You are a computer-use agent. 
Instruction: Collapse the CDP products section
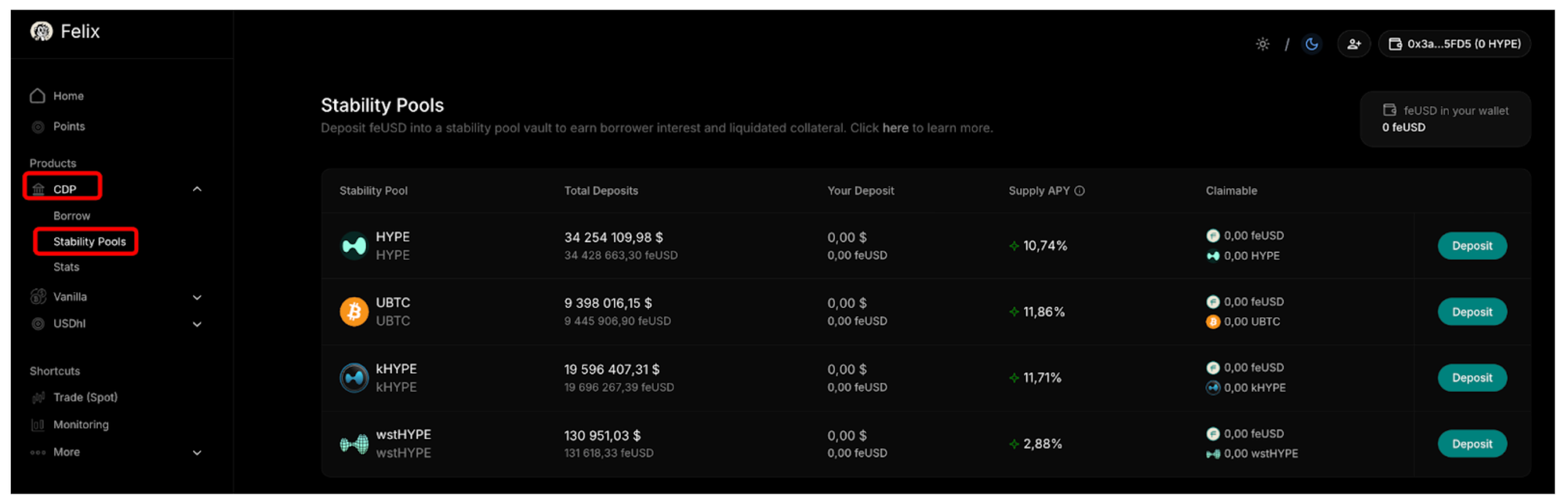[x=198, y=190]
